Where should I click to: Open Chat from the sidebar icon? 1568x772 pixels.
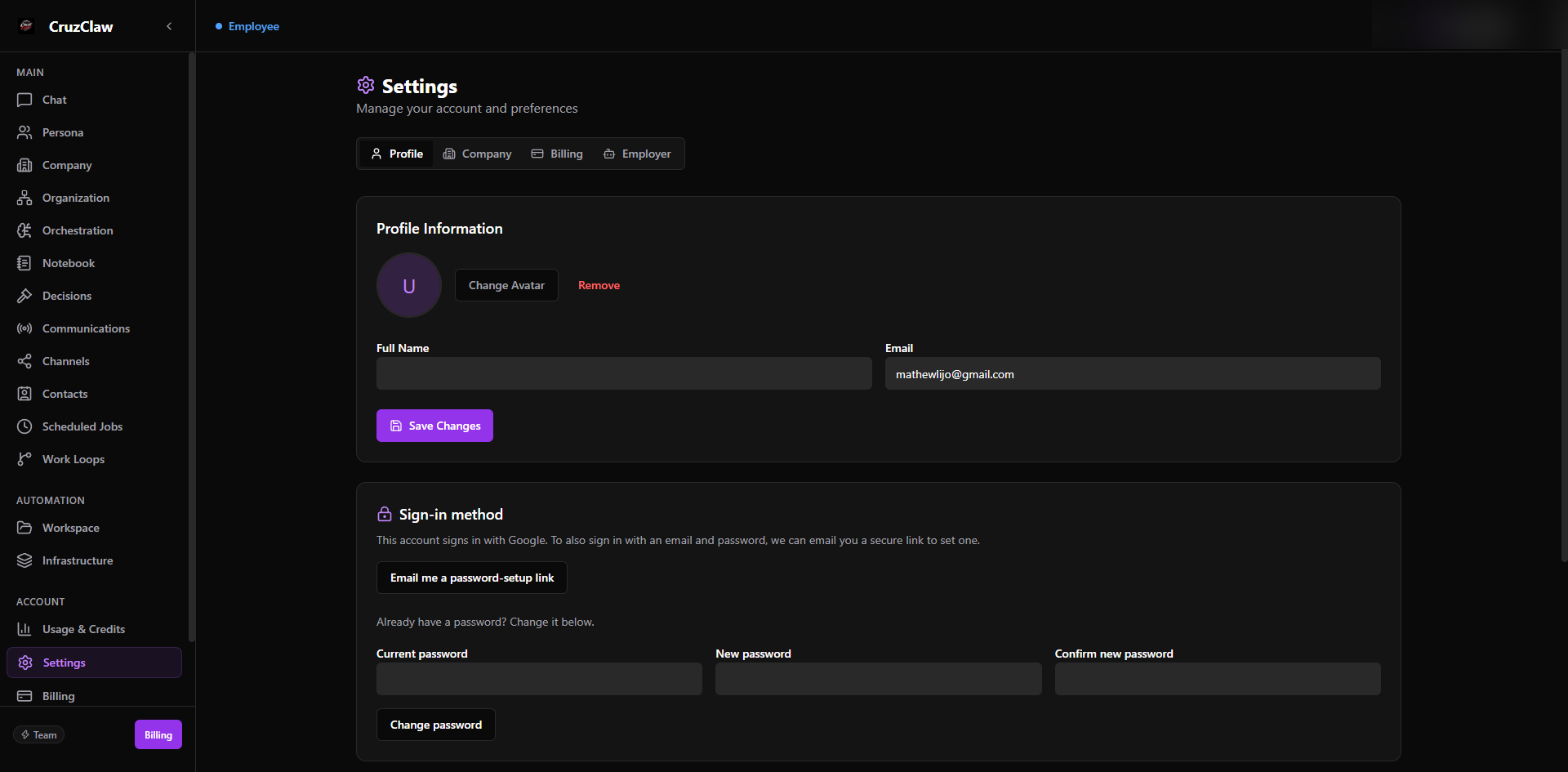tap(24, 100)
